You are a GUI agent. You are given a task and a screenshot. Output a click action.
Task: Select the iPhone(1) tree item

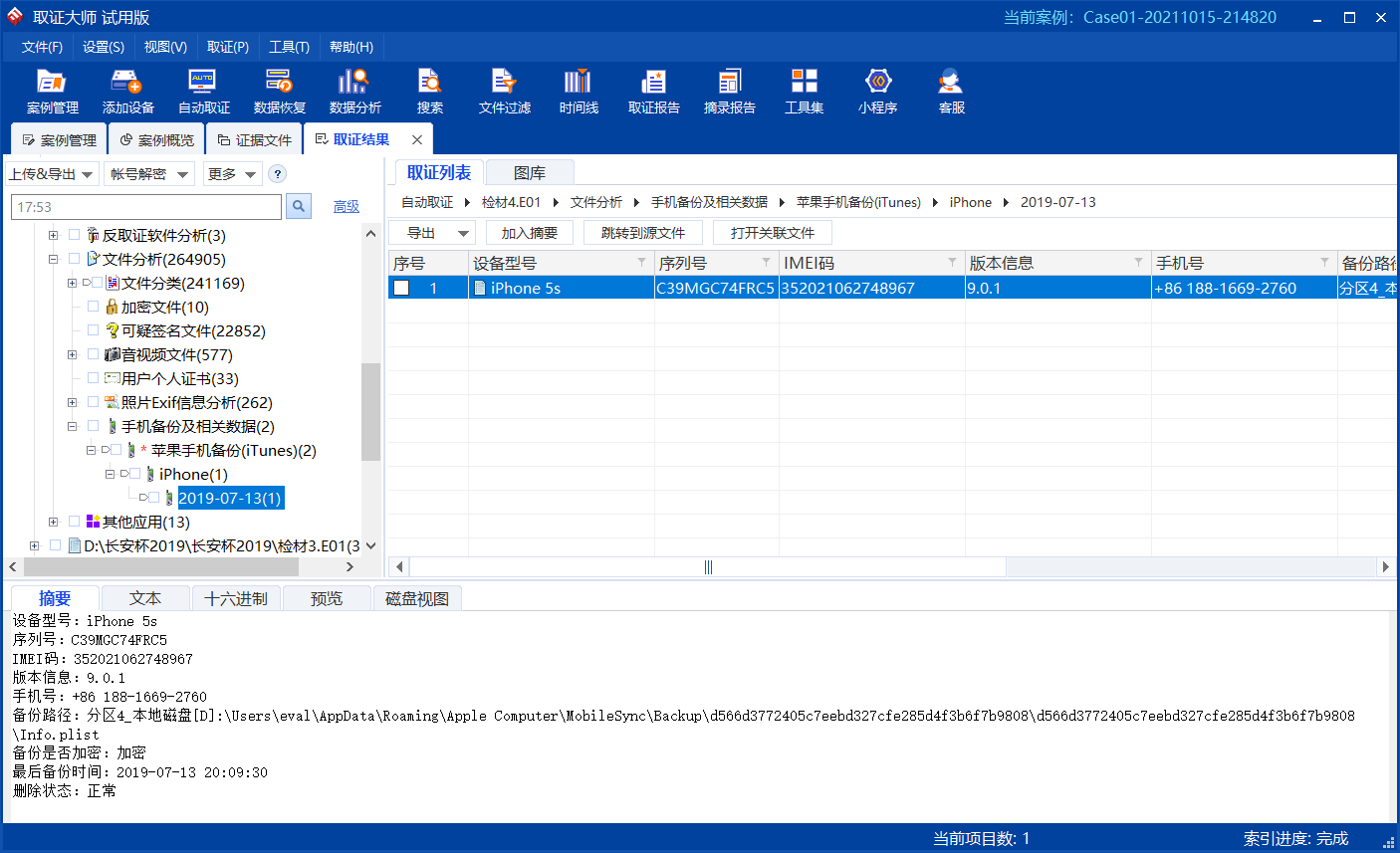[x=193, y=475]
